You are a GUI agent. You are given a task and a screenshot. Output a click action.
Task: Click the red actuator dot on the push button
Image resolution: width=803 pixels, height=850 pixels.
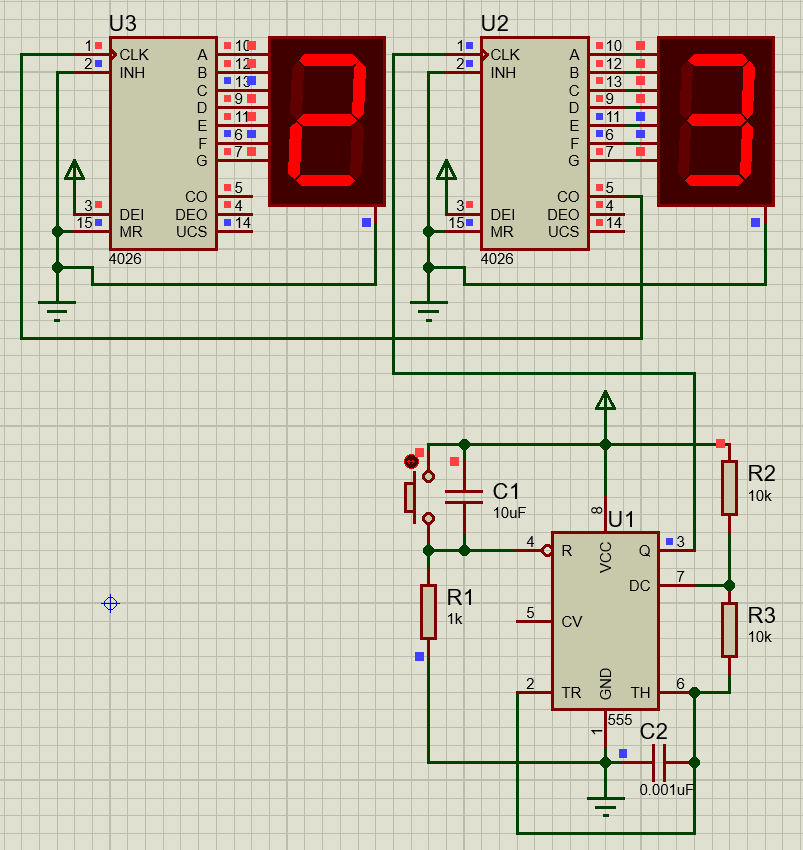pyautogui.click(x=411, y=461)
